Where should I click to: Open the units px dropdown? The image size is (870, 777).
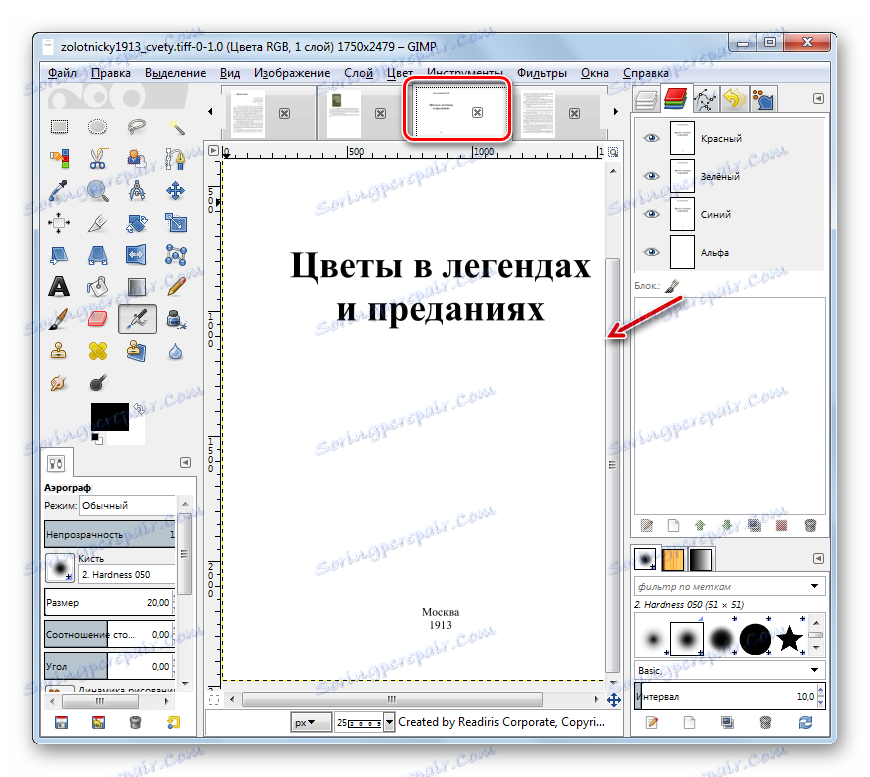[311, 722]
